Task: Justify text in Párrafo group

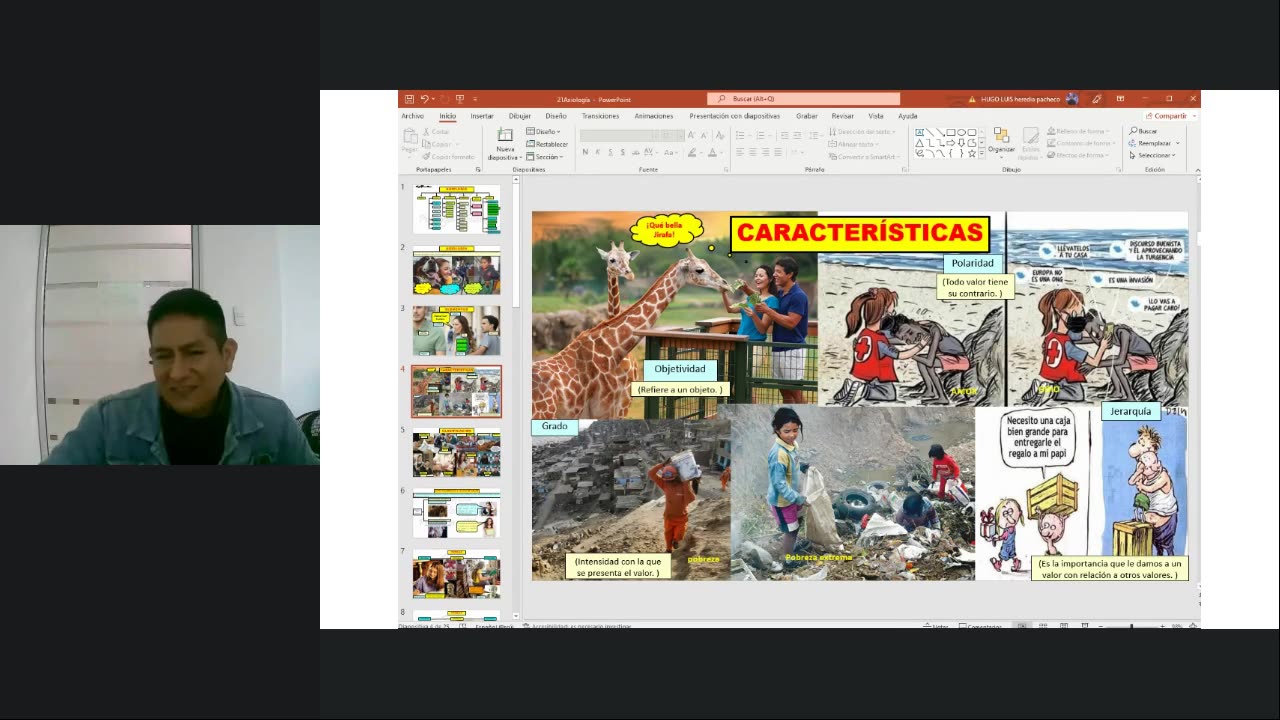Action: (778, 152)
